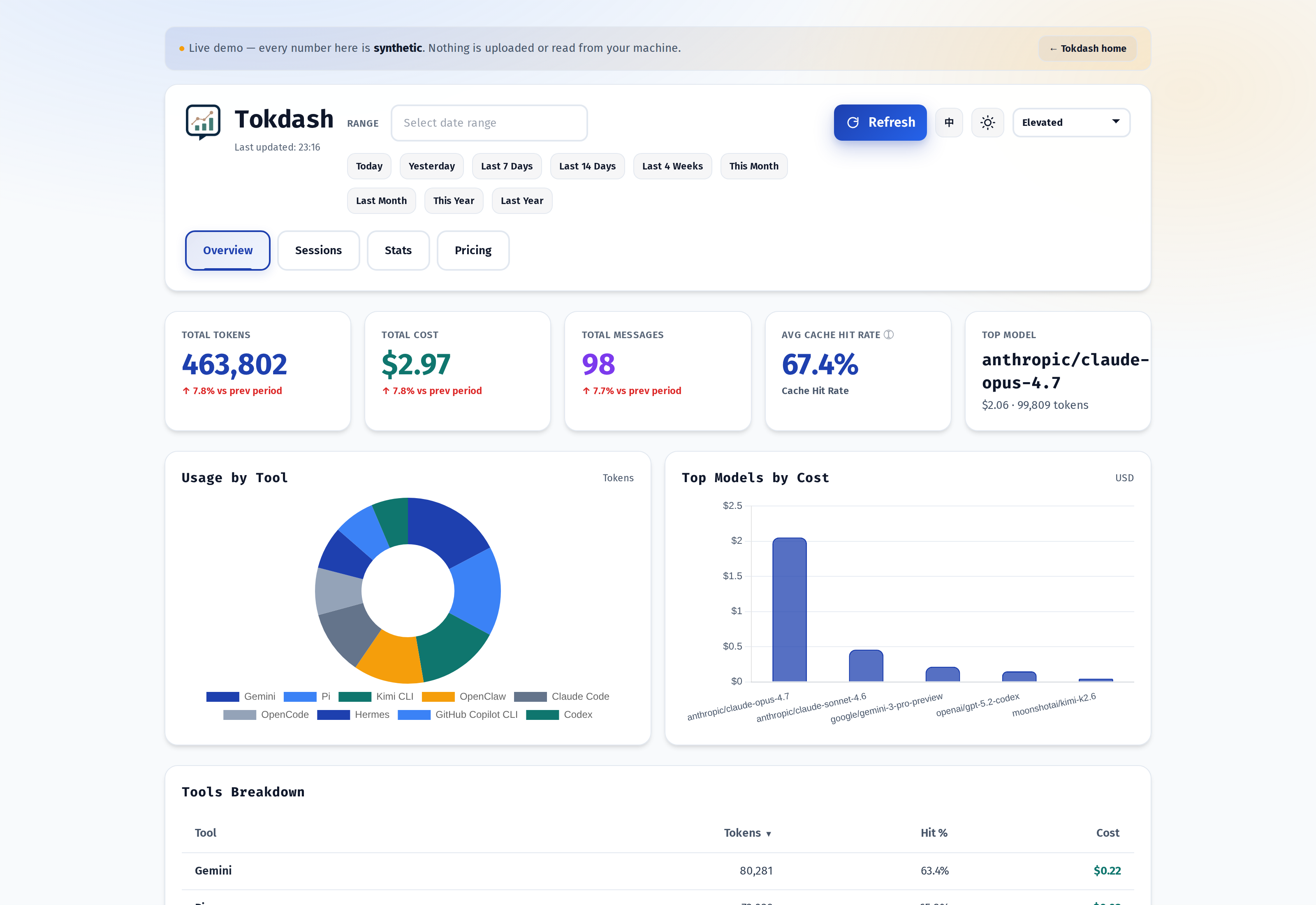The width and height of the screenshot is (1316, 905).
Task: Open the Overview tab
Action: pos(228,250)
